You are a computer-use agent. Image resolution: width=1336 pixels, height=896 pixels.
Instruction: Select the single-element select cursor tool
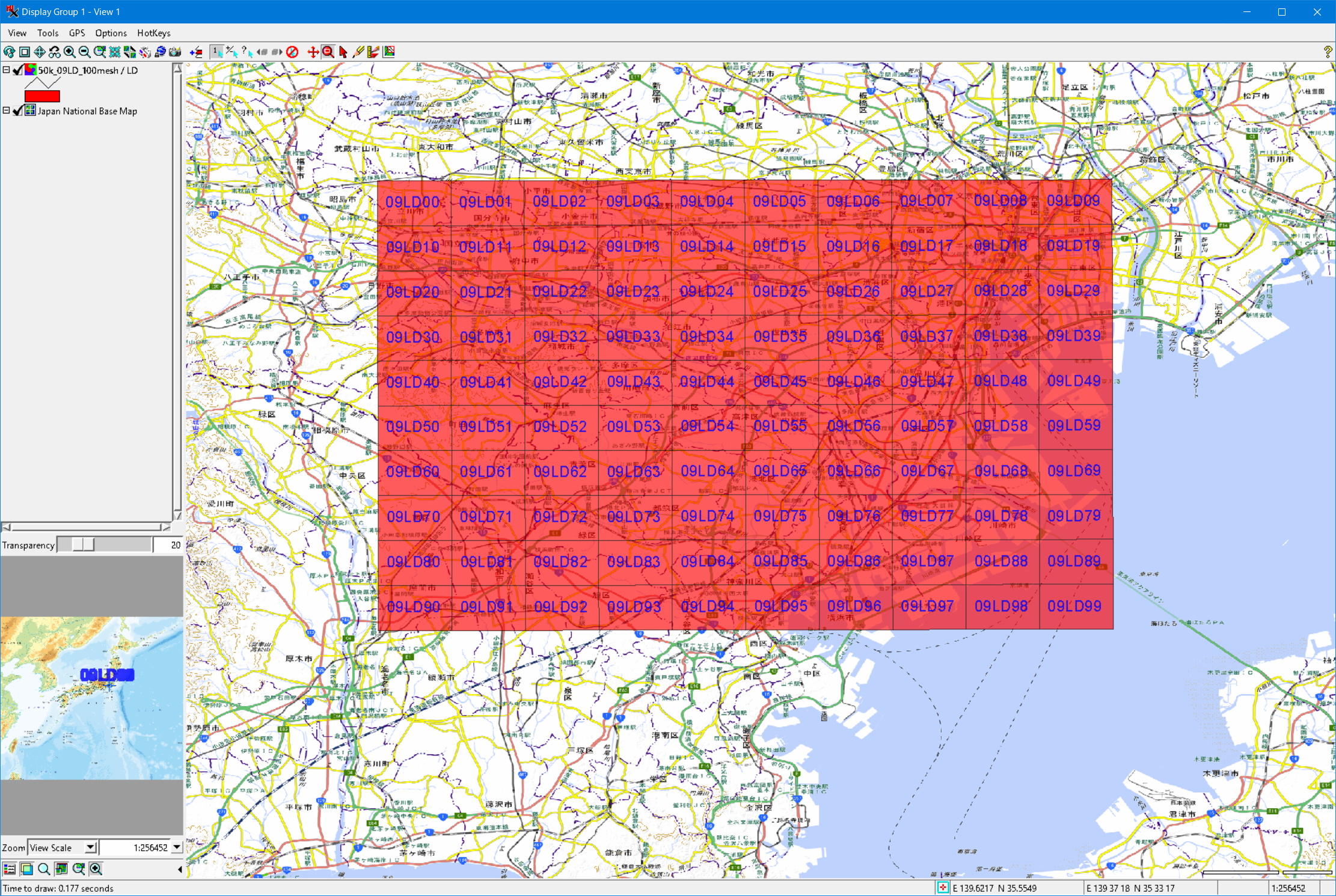tap(216, 52)
